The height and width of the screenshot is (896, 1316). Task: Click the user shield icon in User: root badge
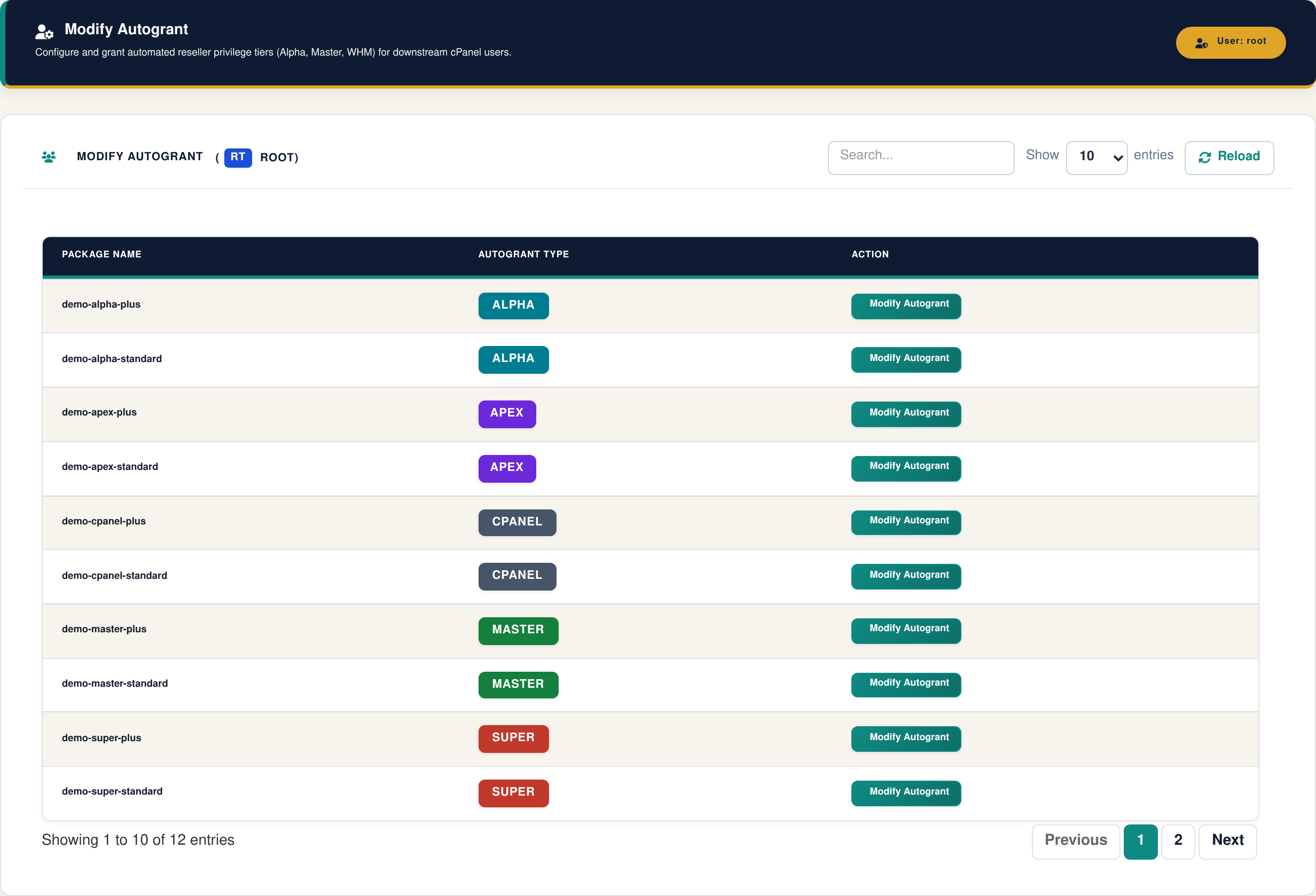click(x=1201, y=43)
